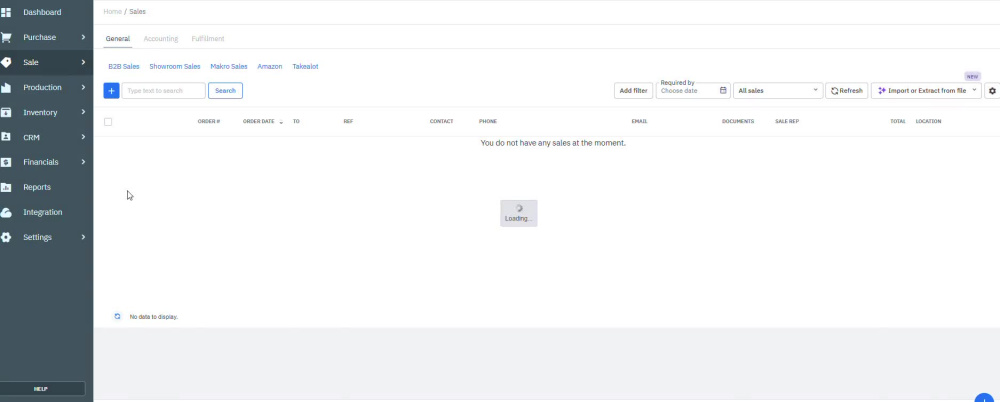Screen dimensions: 1000x402
Task: Click the Add filter button
Action: point(633,91)
